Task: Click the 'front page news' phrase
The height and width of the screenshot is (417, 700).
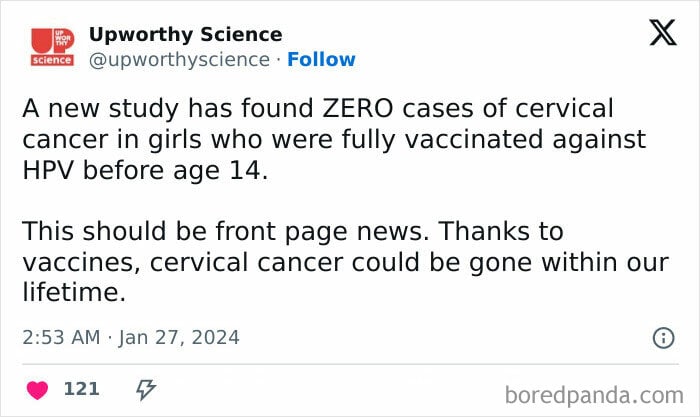Action: pyautogui.click(x=319, y=232)
